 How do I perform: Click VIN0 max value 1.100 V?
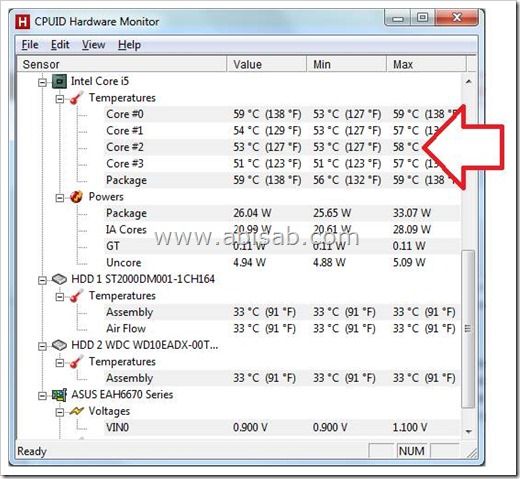coord(410,427)
